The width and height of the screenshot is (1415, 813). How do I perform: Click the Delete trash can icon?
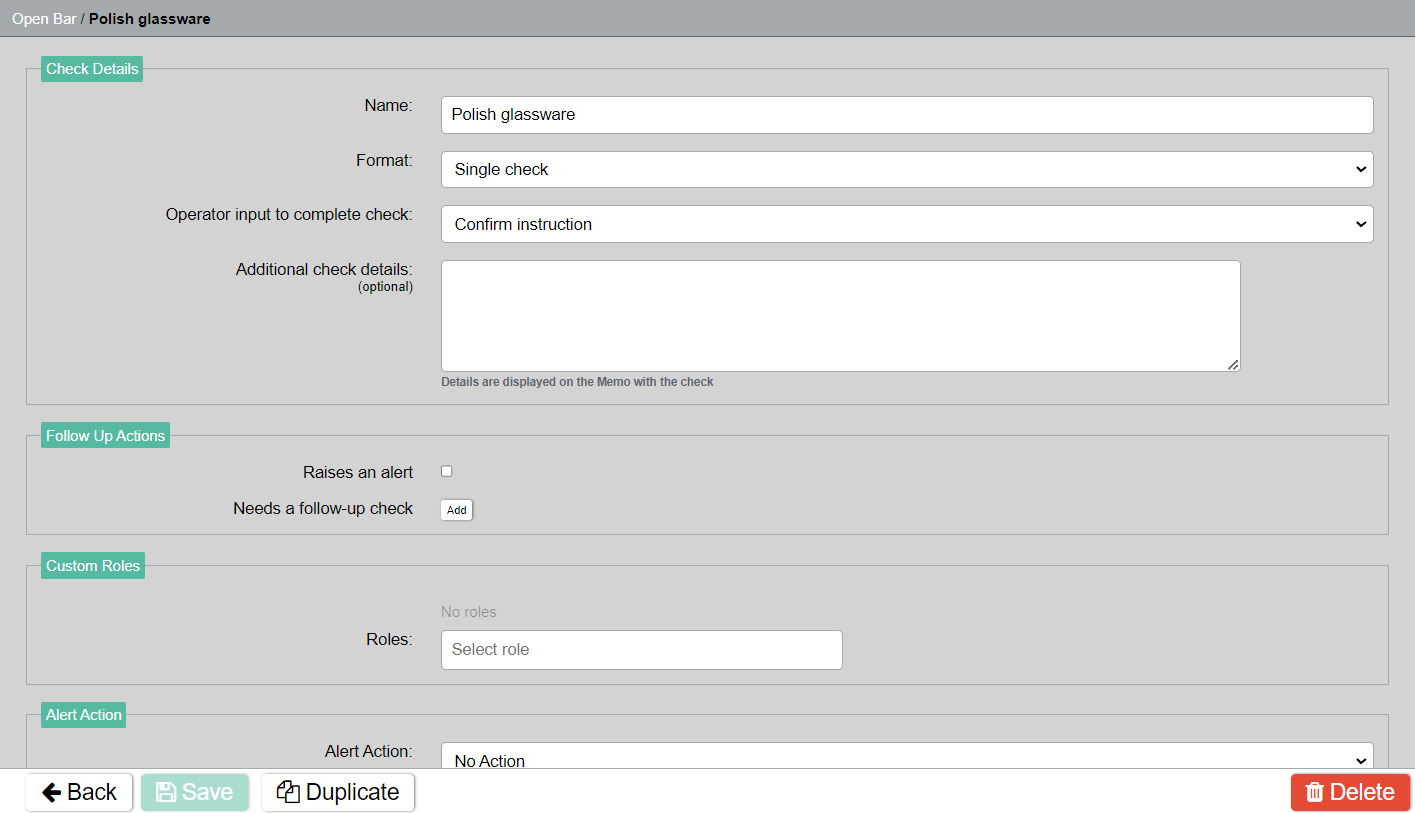click(1315, 792)
